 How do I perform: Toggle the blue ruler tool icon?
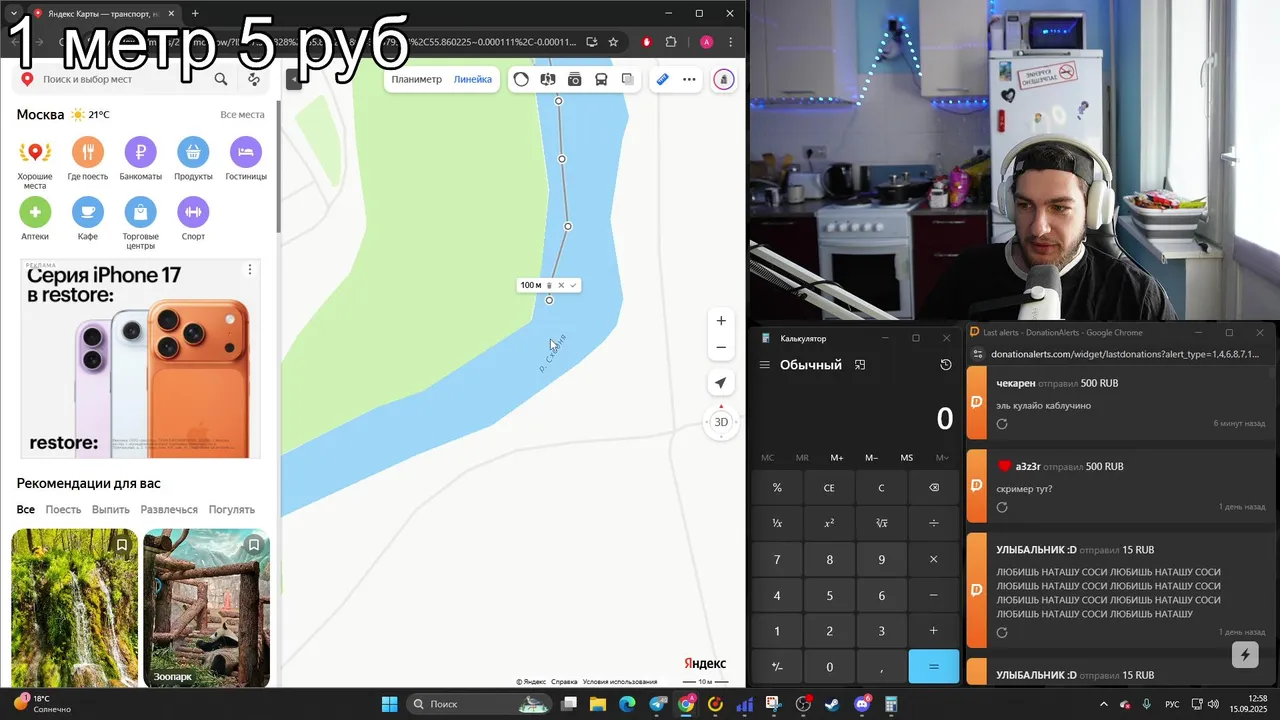coord(662,79)
